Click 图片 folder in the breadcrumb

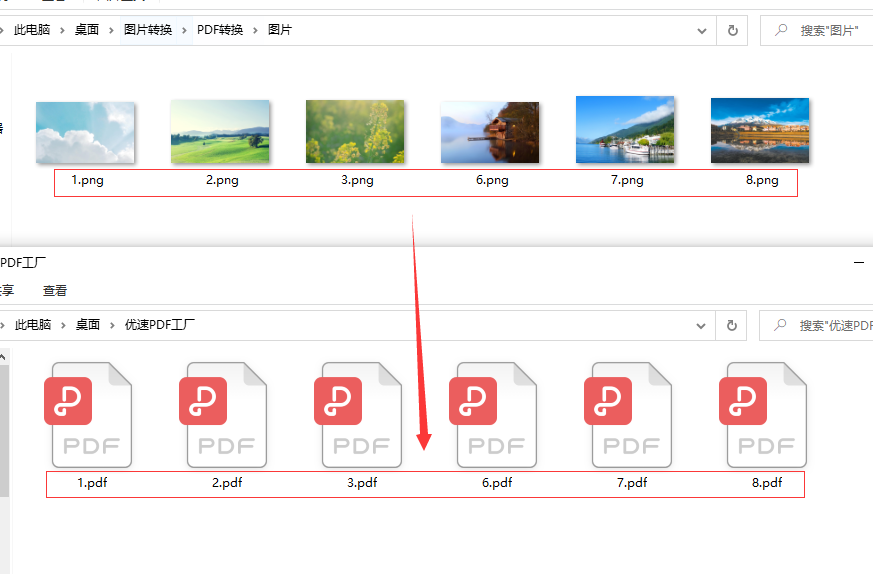point(279,30)
